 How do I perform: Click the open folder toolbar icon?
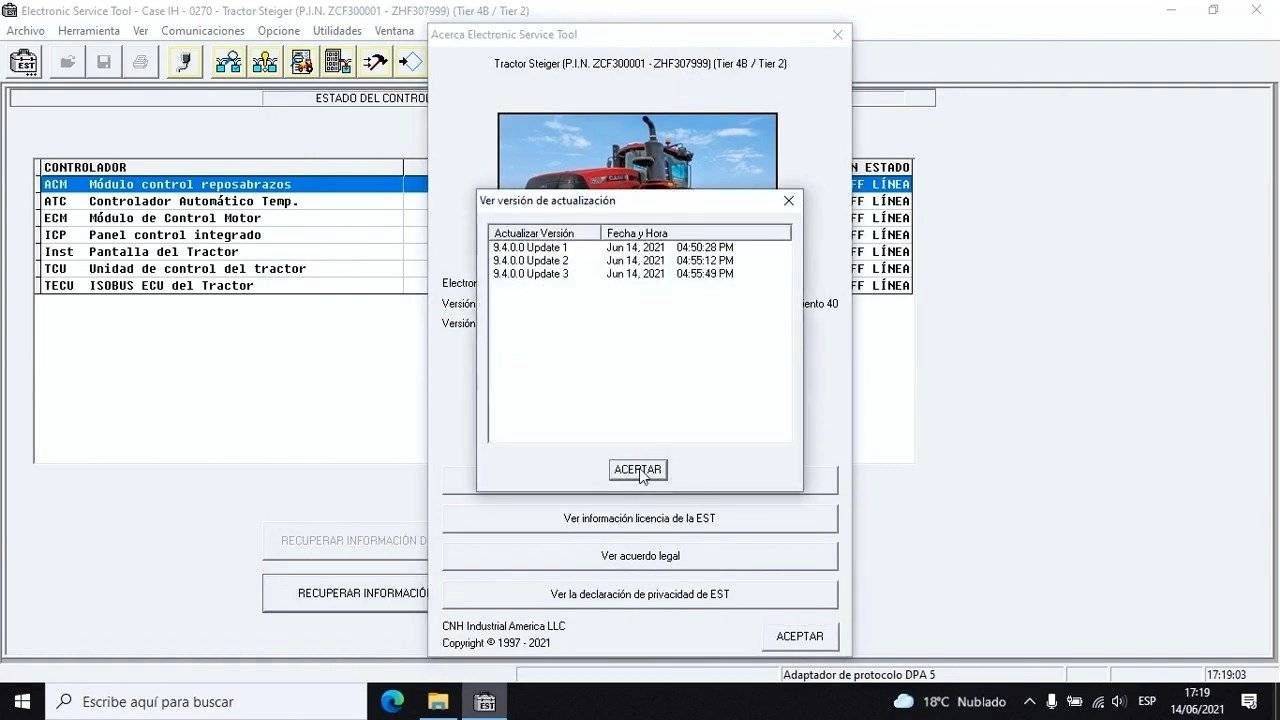(x=68, y=62)
